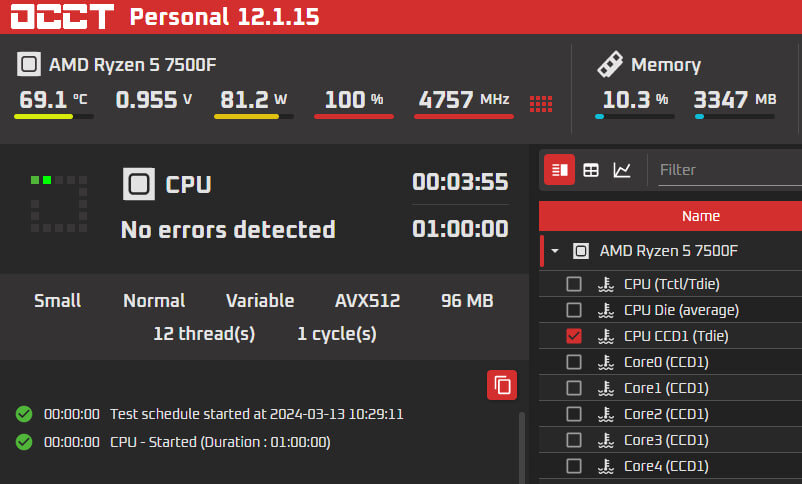Click the OCCT logo in header
Viewport: 802px width, 484px height.
click(62, 16)
